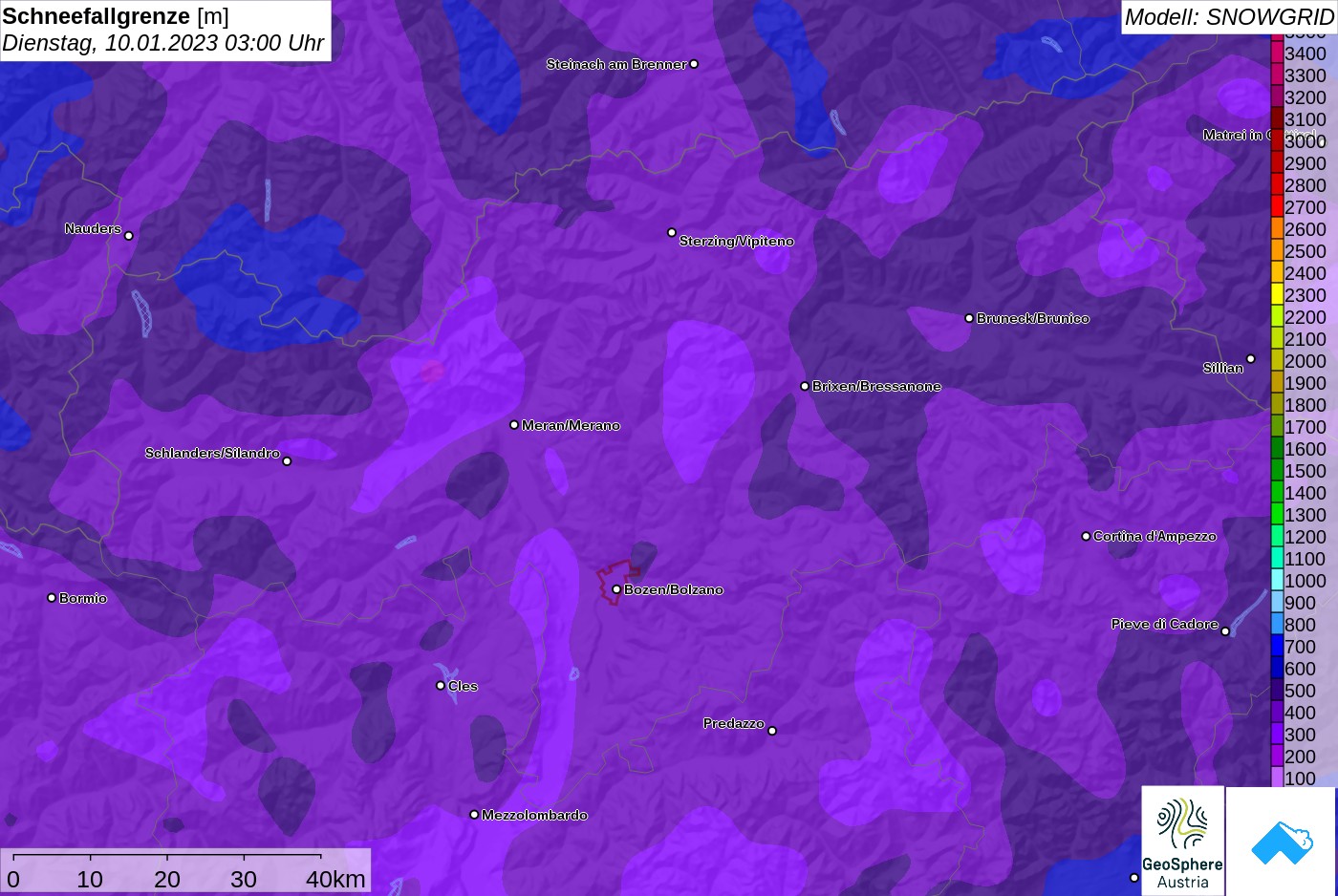Image resolution: width=1338 pixels, height=896 pixels.
Task: Click the legend swatch beside 3400
Action: tap(1277, 53)
